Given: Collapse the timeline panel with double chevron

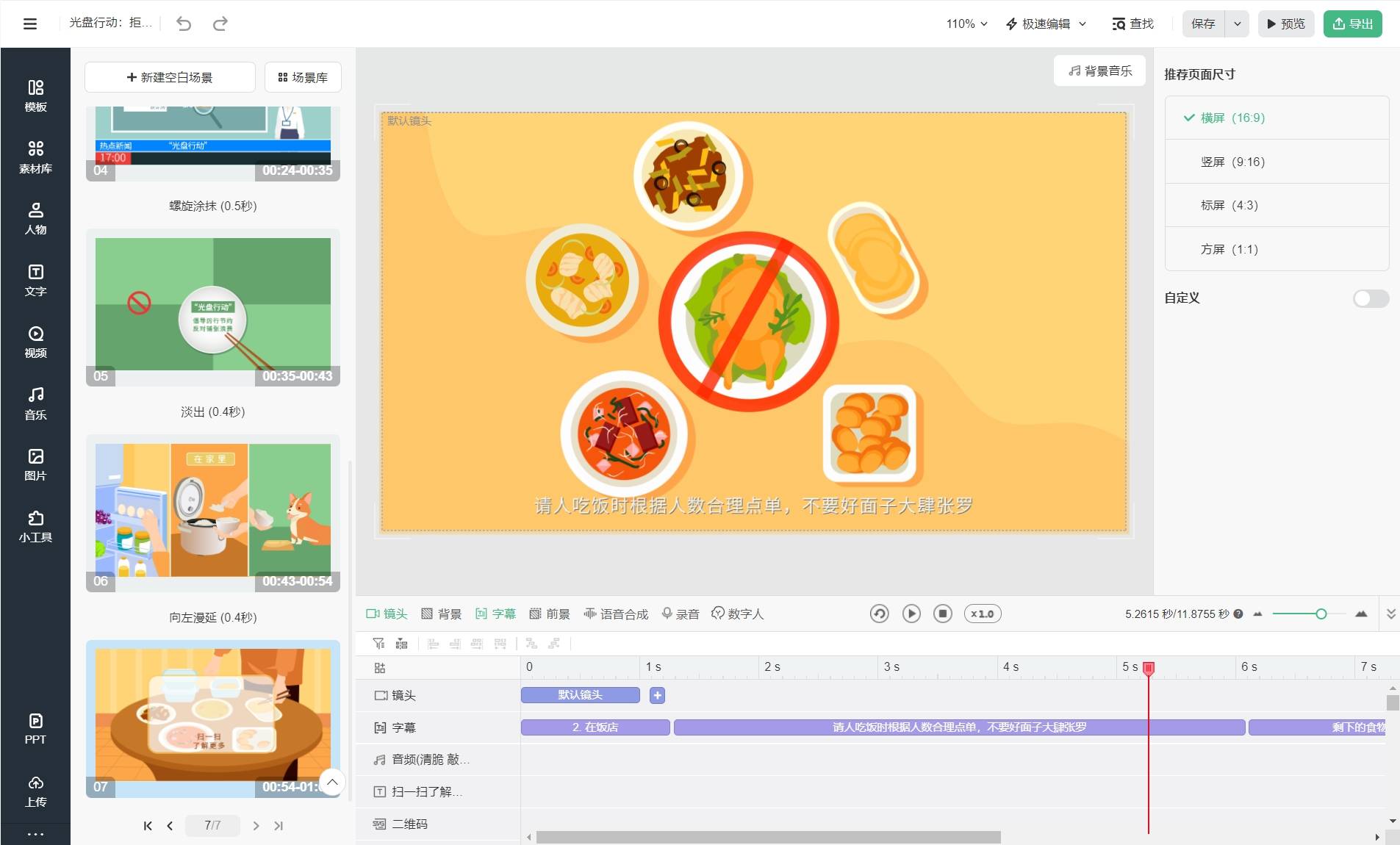Looking at the screenshot, I should click(x=1390, y=614).
